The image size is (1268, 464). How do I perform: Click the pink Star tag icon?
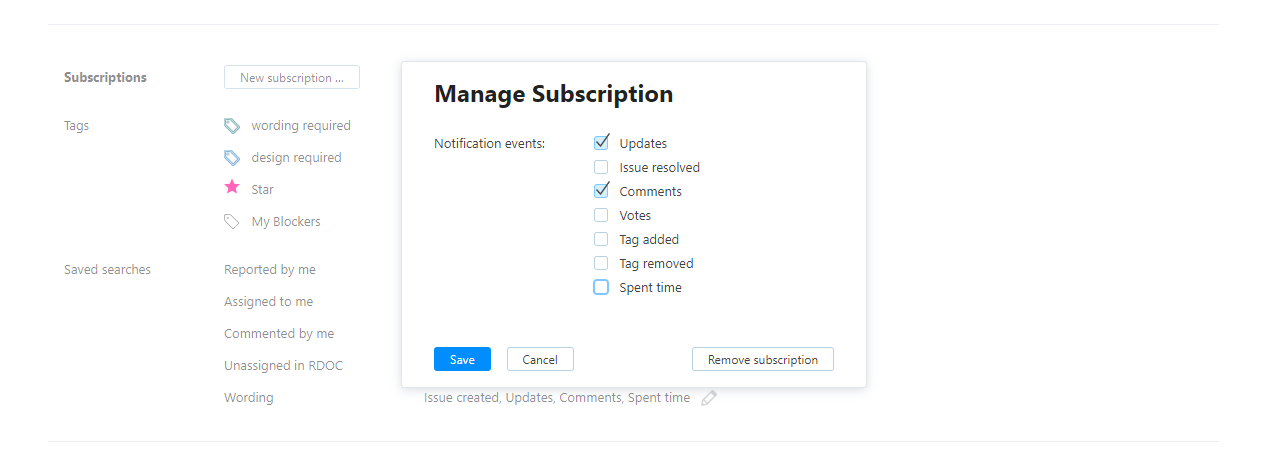[x=232, y=188]
